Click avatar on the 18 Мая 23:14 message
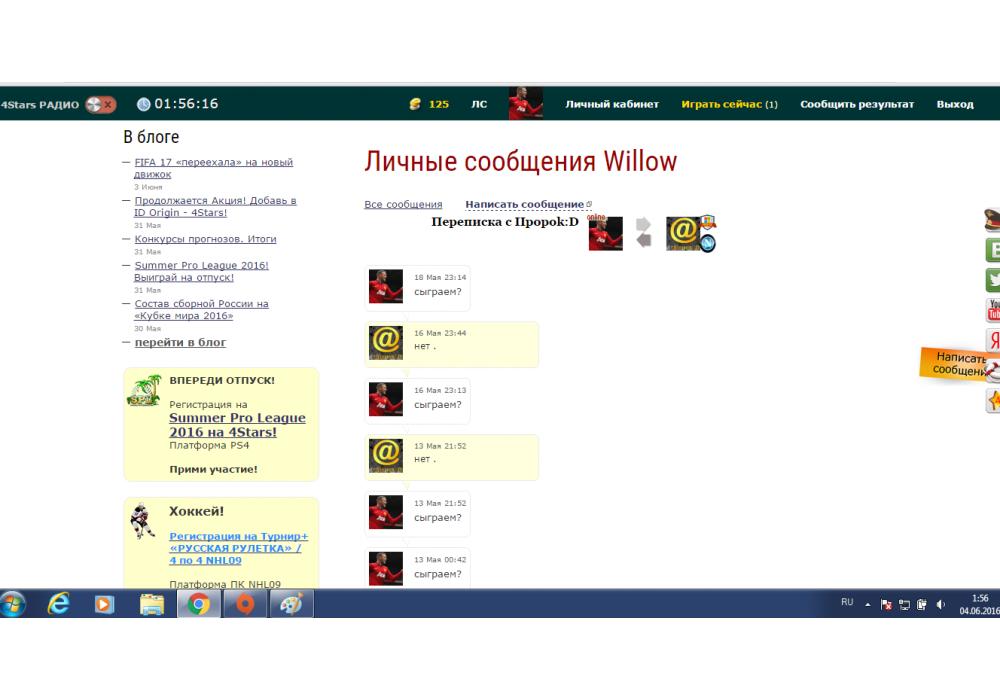The height and width of the screenshot is (700, 1000). tap(386, 286)
